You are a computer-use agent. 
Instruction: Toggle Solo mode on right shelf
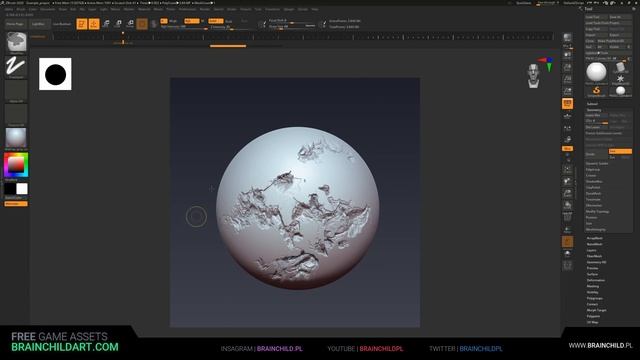point(567,254)
